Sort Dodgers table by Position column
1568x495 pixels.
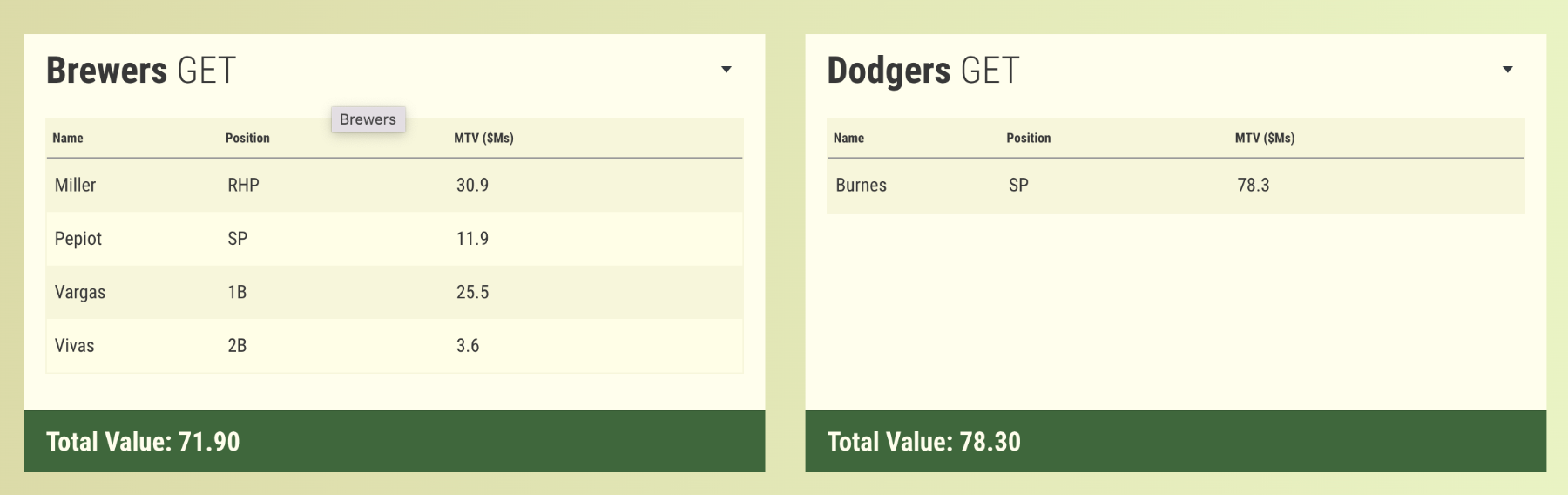(x=1028, y=138)
